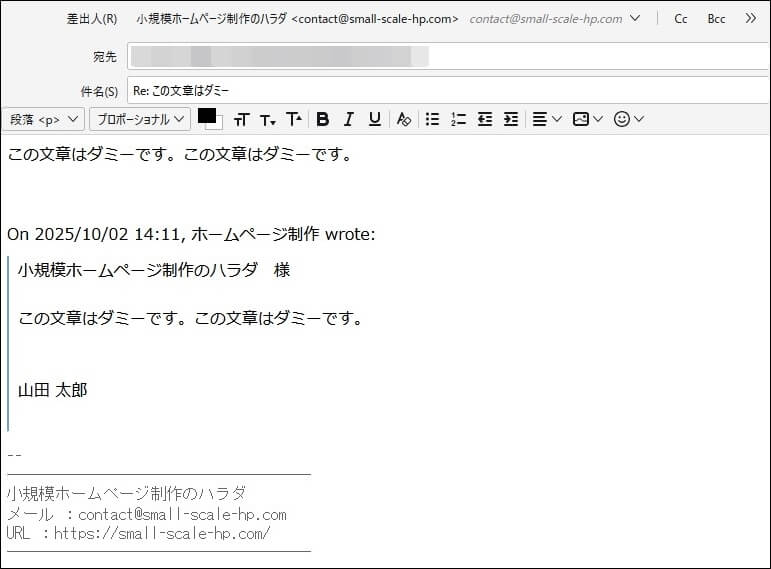Insert a numbered list
The height and width of the screenshot is (569, 771).
pos(458,119)
